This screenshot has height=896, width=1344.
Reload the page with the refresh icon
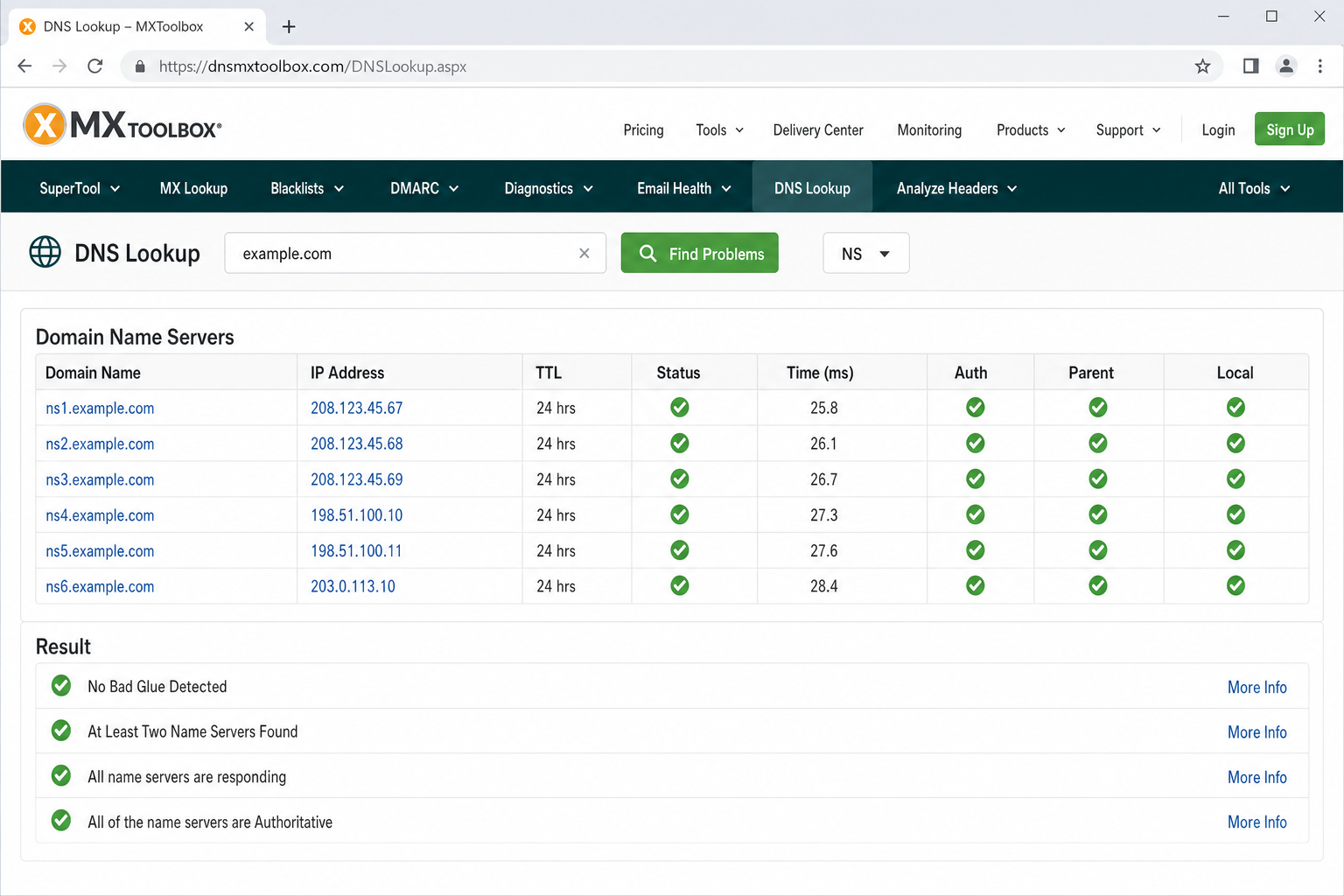coord(95,66)
